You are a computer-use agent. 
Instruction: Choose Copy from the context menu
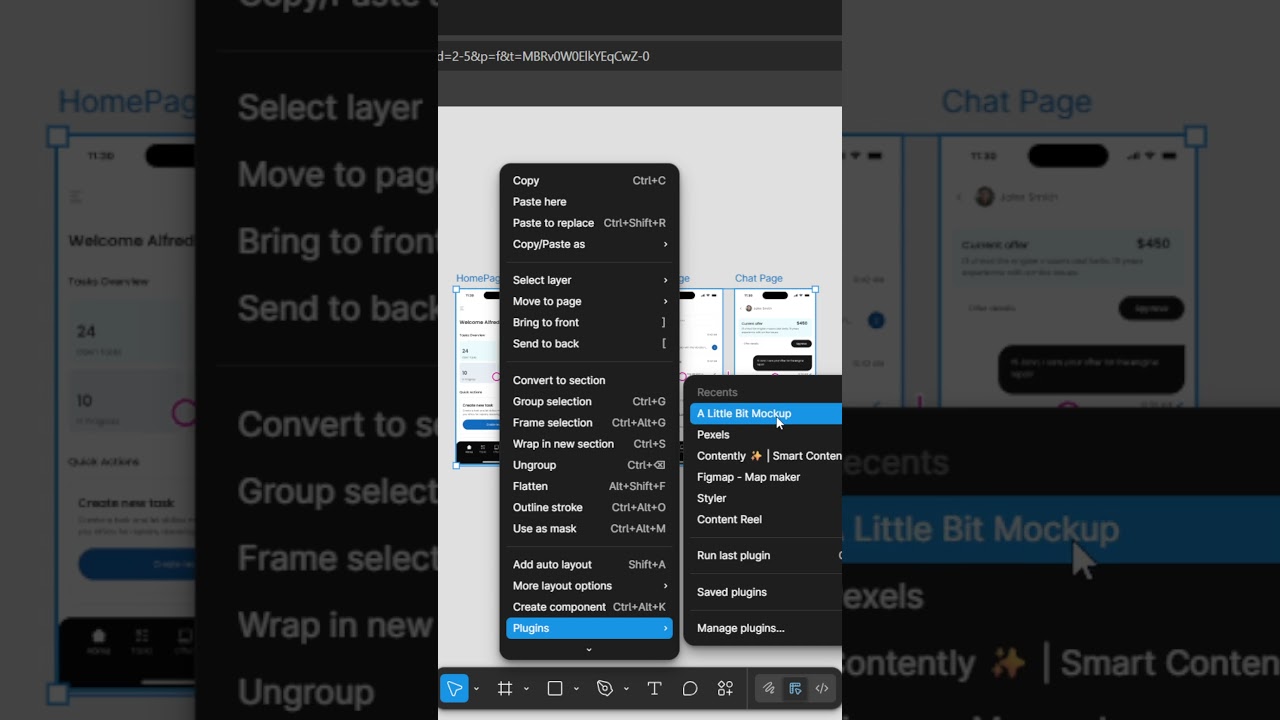[589, 181]
